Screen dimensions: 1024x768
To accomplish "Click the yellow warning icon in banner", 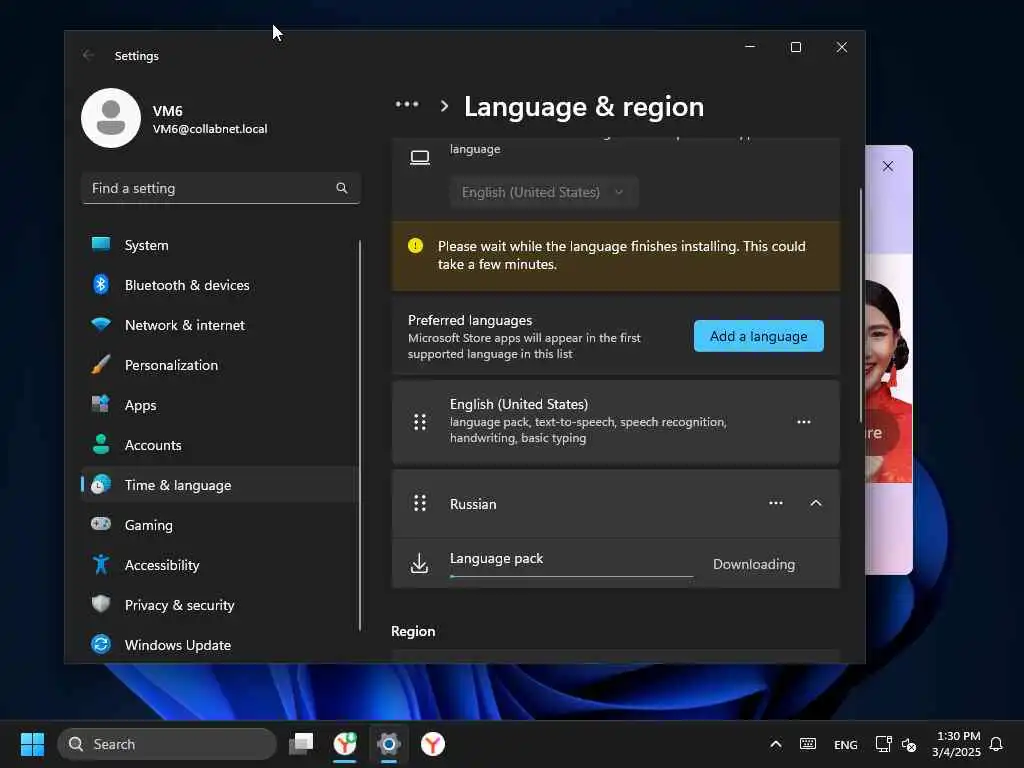I will (415, 246).
